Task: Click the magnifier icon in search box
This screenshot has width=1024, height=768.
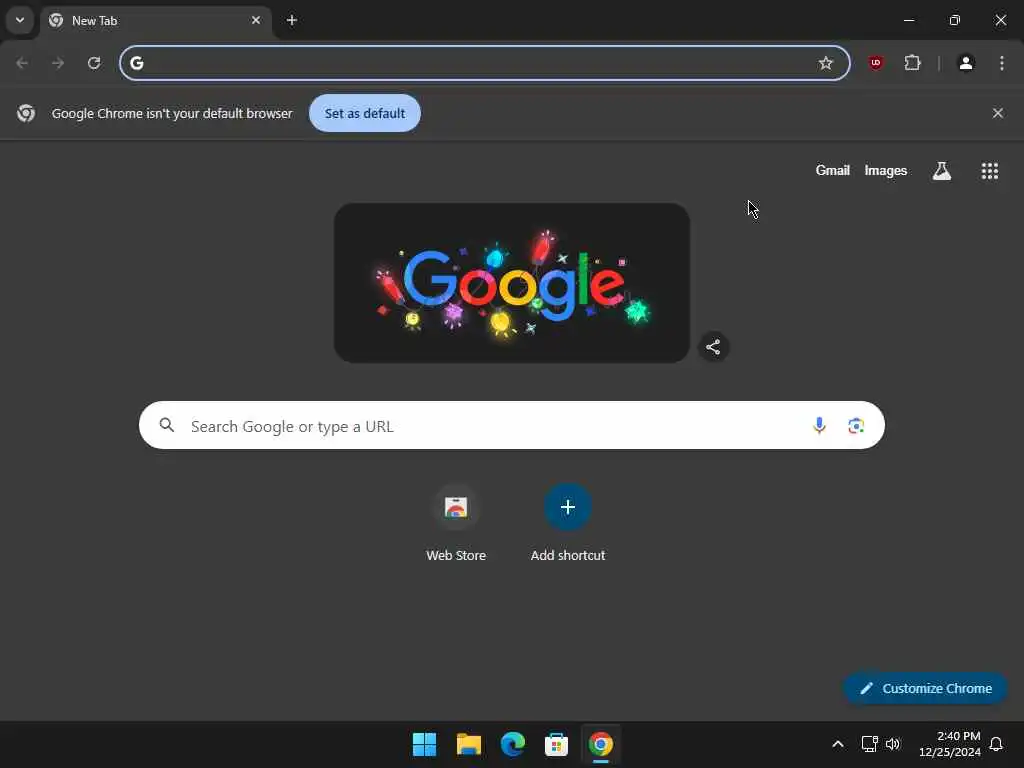Action: (x=167, y=425)
